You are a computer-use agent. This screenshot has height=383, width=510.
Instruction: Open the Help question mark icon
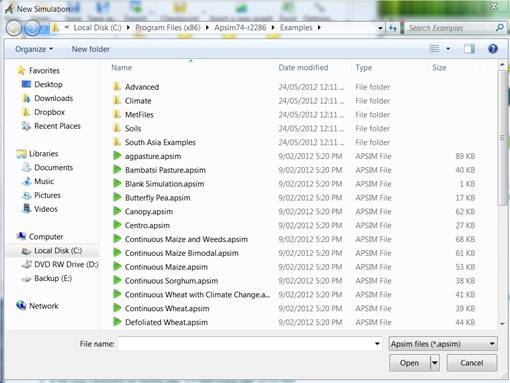(x=493, y=49)
